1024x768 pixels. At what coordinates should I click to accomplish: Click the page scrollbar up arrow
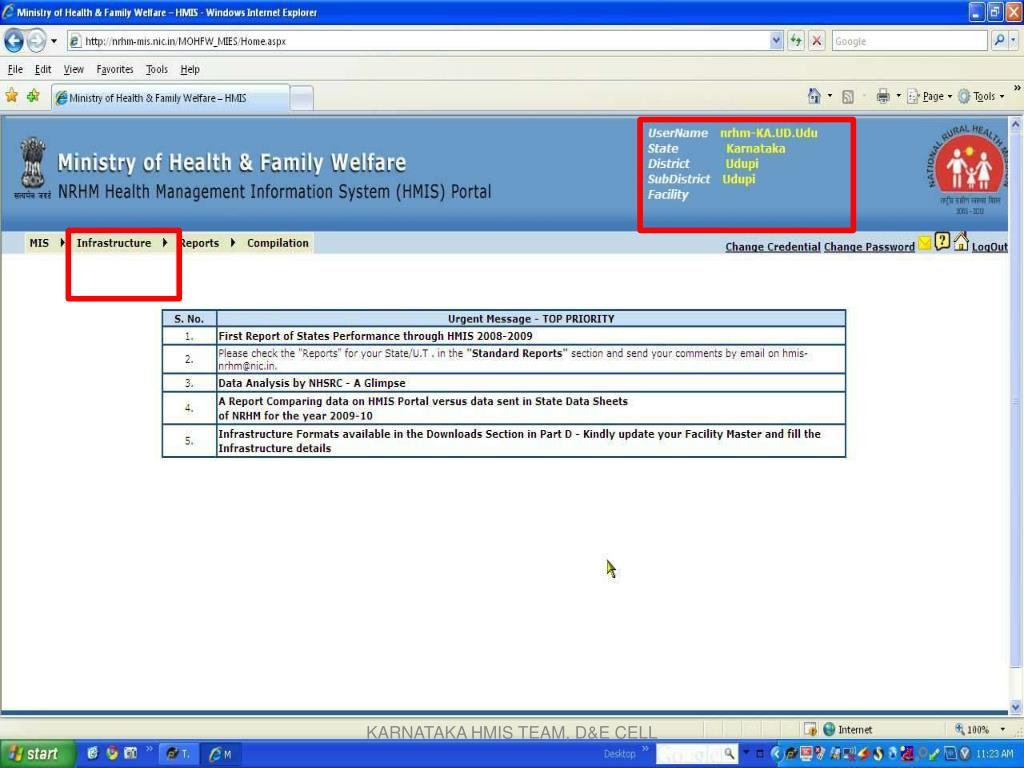(1016, 123)
